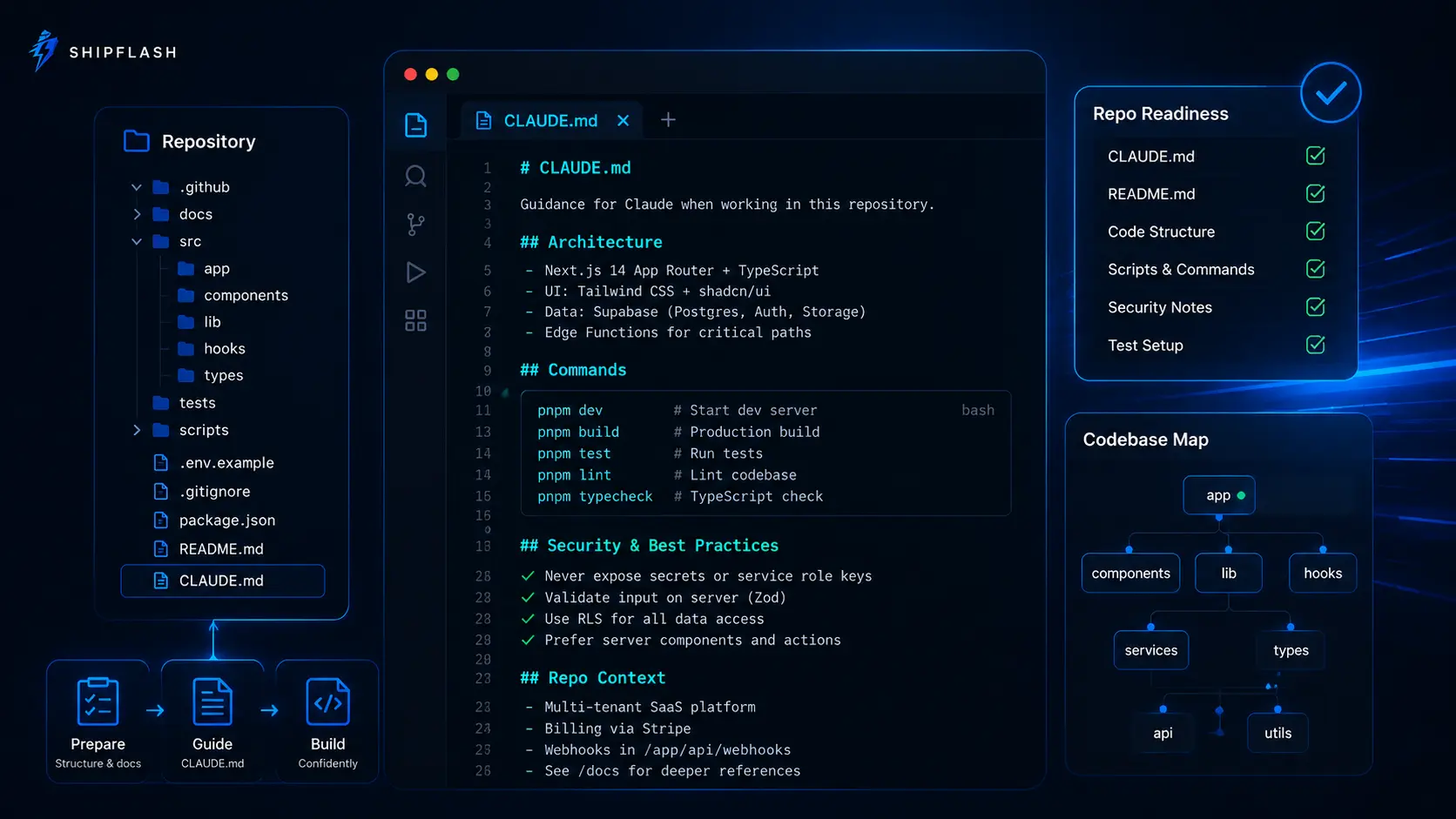Switch to the CLAUDE.md editor tab
This screenshot has height=819, width=1456.
tap(550, 120)
